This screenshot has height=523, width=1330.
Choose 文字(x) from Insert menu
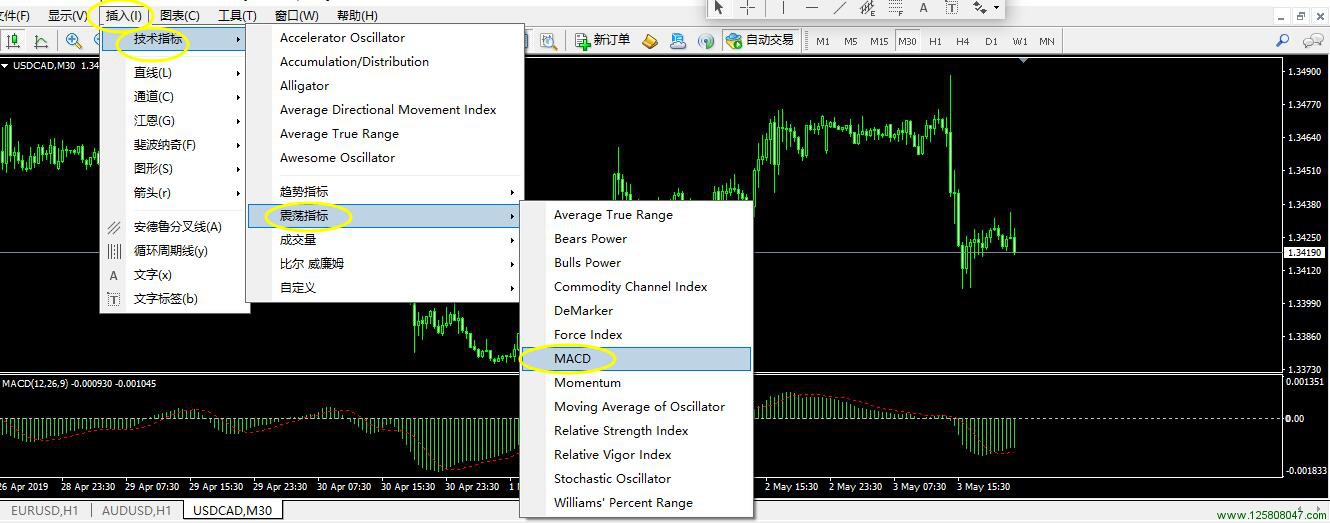point(174,275)
